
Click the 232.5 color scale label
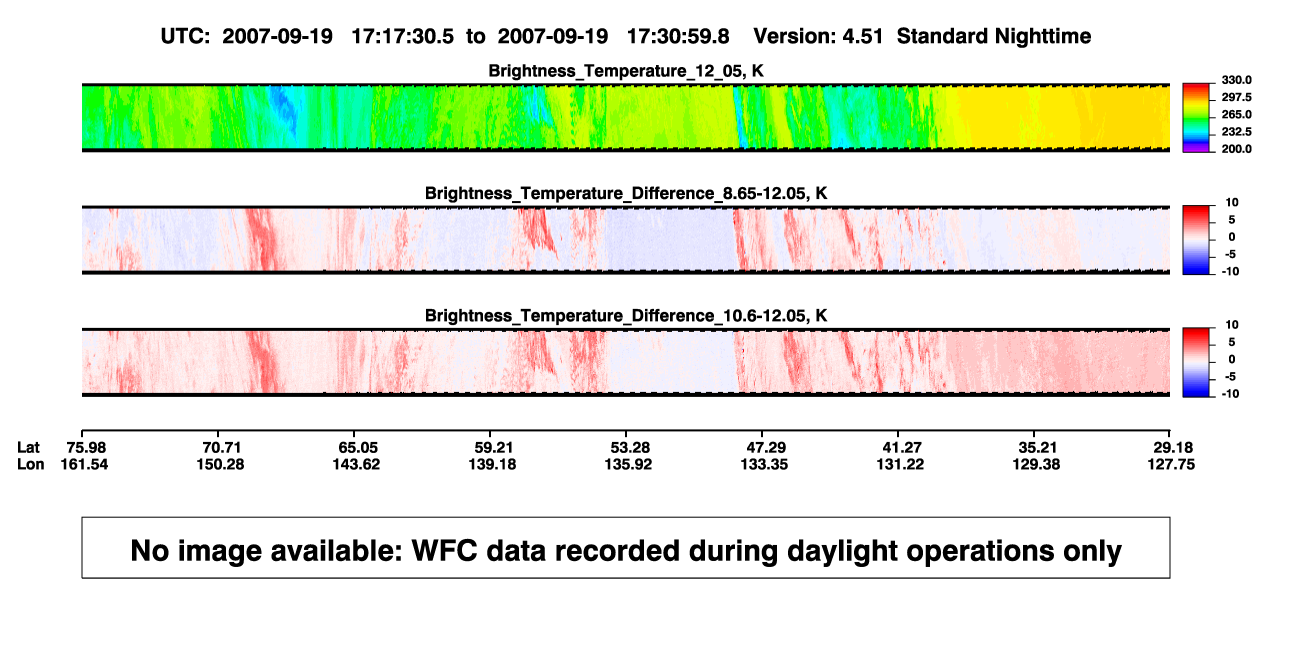1237,131
